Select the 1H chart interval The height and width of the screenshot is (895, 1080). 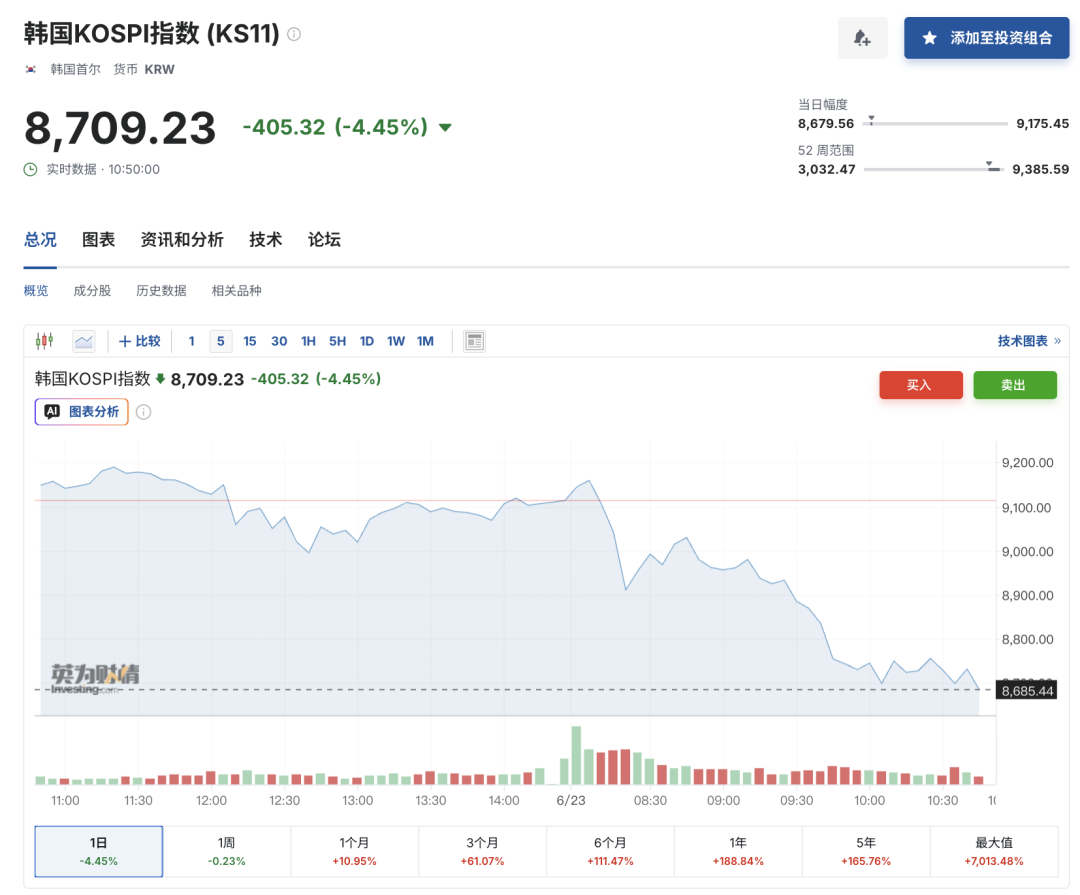308,341
